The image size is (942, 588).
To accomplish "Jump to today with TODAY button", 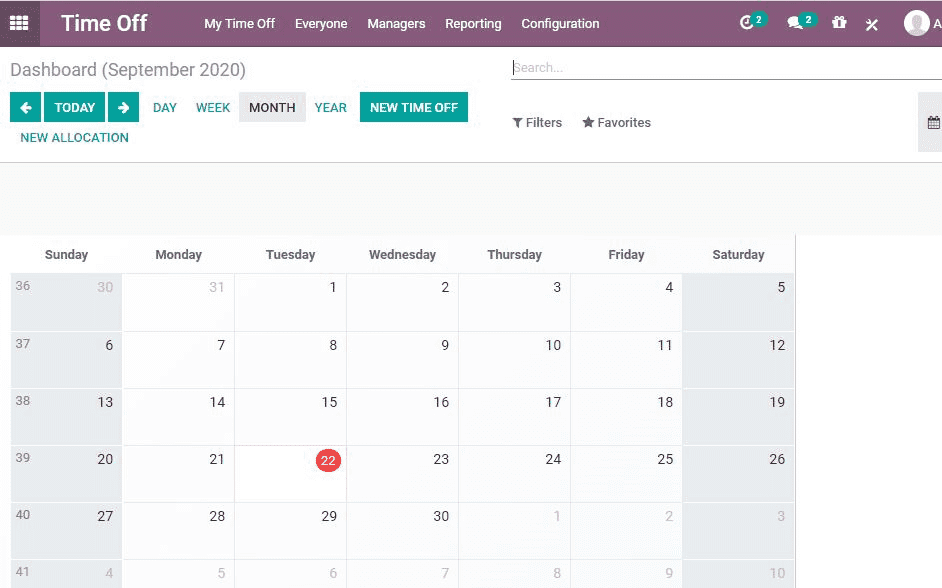I will point(74,108).
